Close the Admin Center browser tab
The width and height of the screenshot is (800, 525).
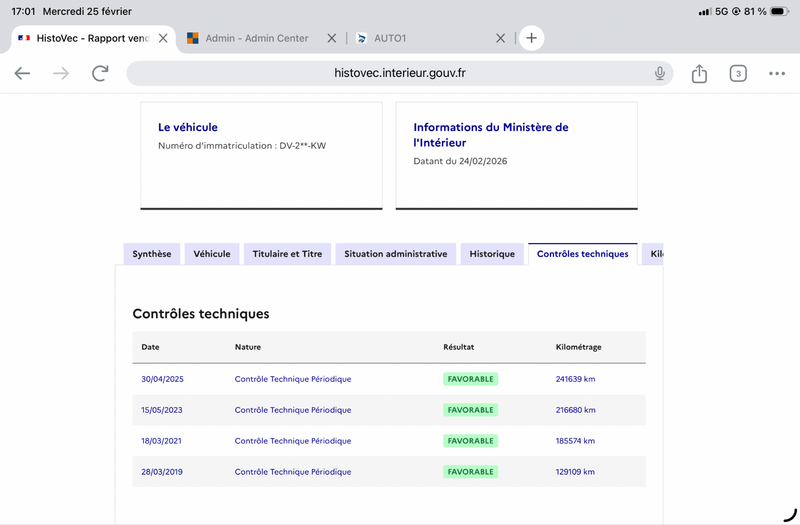point(331,38)
